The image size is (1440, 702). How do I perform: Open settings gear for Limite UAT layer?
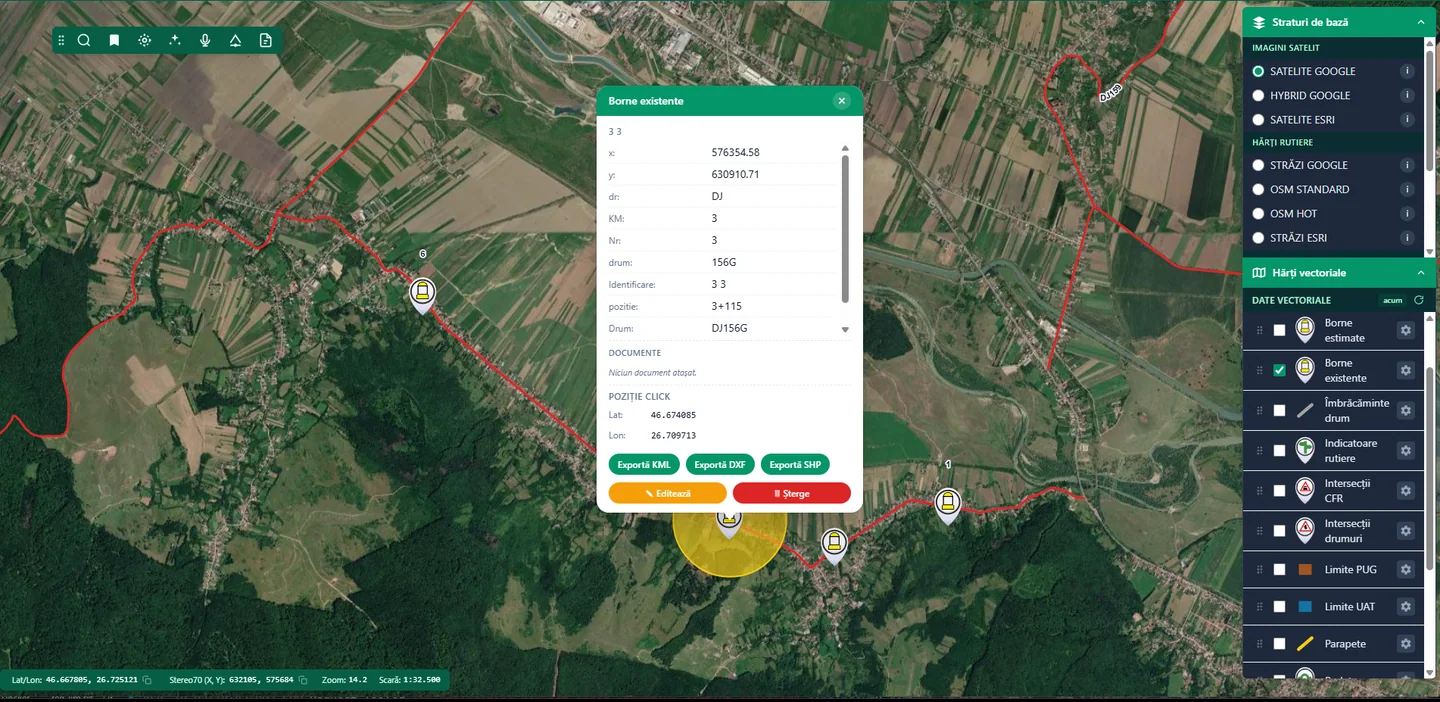click(x=1405, y=606)
